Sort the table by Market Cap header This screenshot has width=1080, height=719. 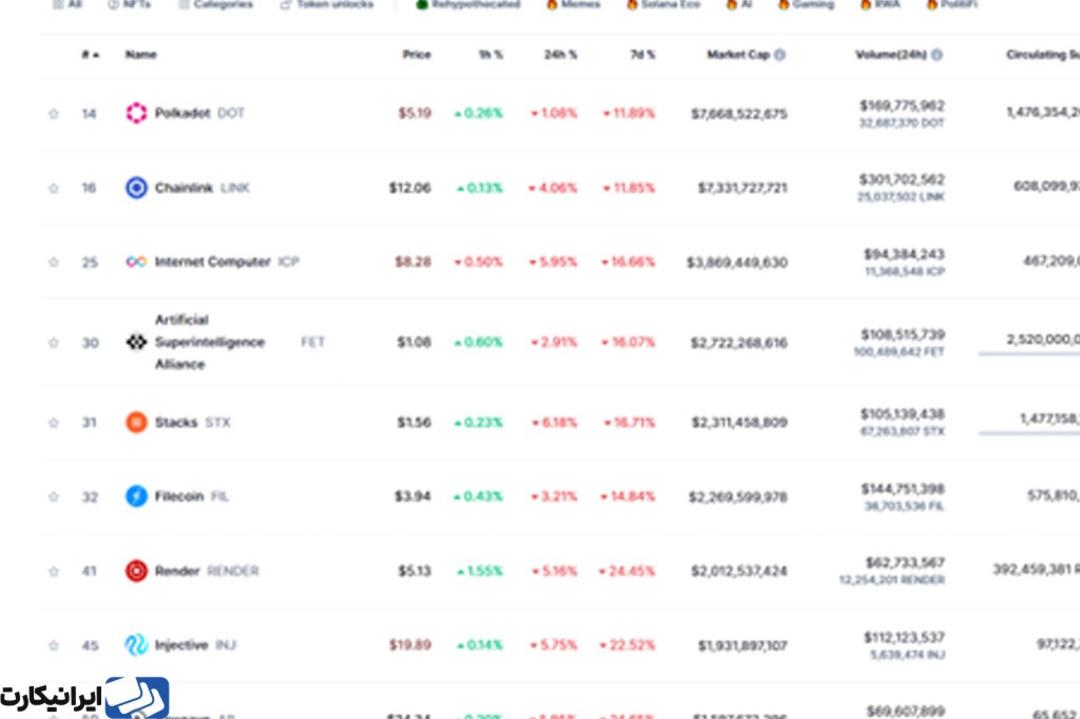click(738, 54)
